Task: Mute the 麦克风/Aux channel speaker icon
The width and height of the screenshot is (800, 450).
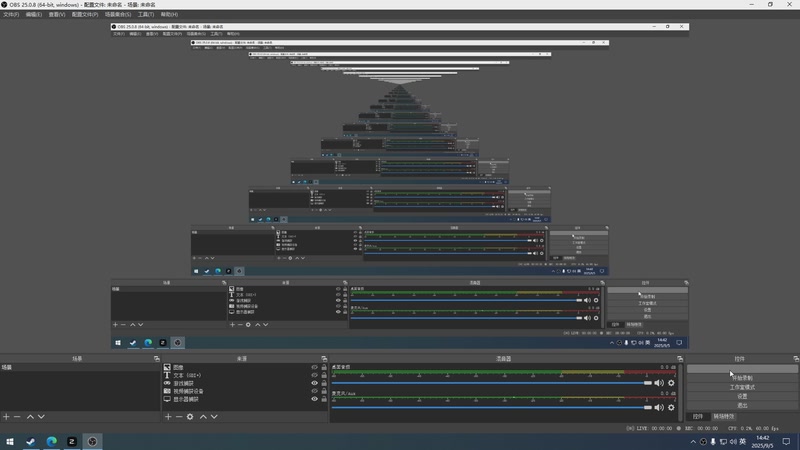Action: pos(659,407)
